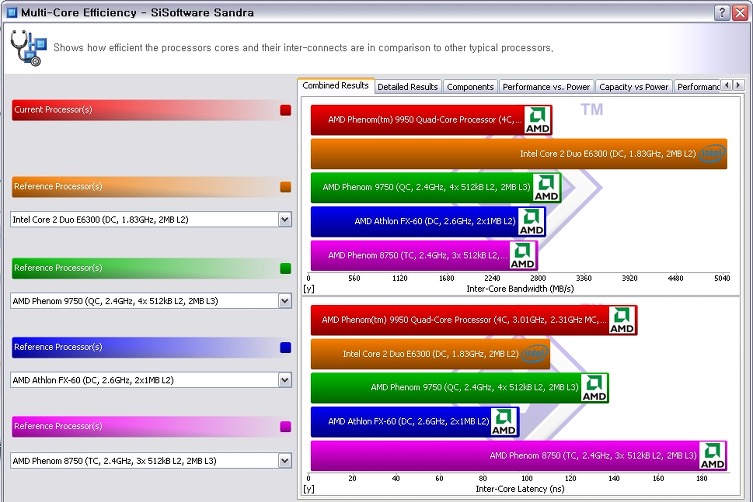
Task: Click Intel Core 2 Duo E6300 combo box field
Action: click(x=151, y=220)
